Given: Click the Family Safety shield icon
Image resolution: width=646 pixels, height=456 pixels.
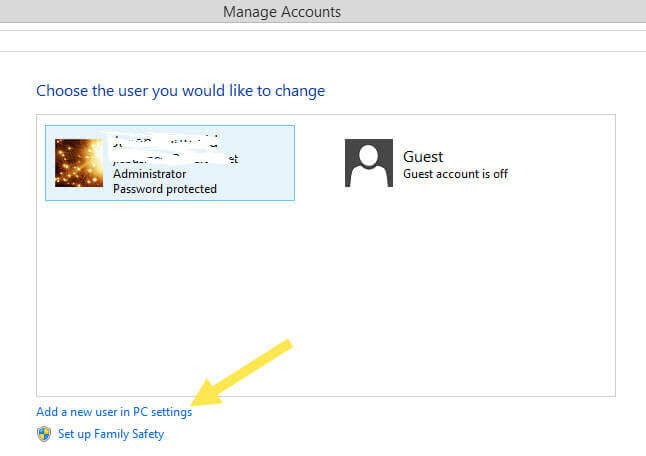Looking at the screenshot, I should pos(44,434).
